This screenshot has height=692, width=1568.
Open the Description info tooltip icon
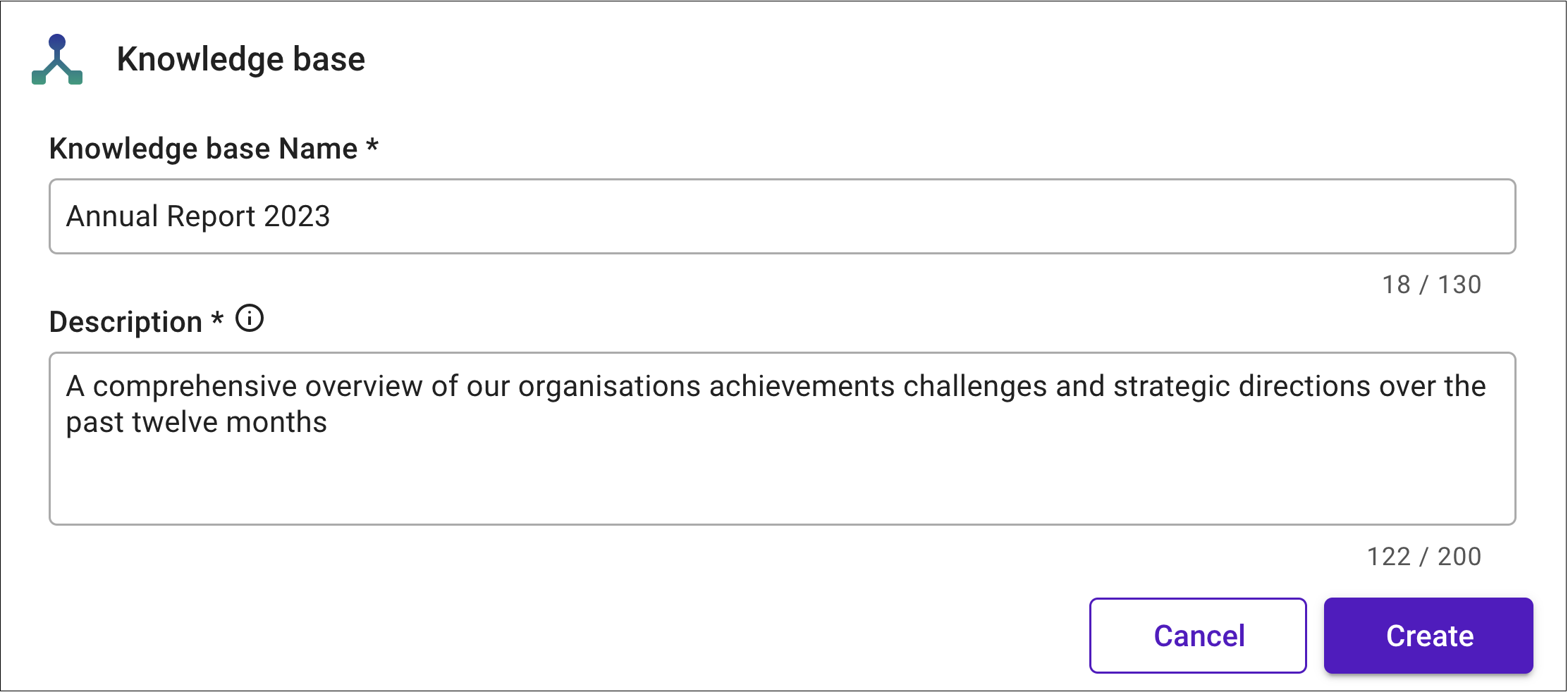point(250,319)
